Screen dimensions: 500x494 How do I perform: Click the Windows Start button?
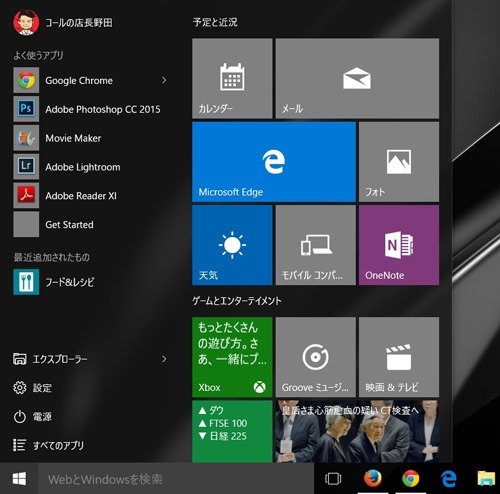[x=19, y=479]
